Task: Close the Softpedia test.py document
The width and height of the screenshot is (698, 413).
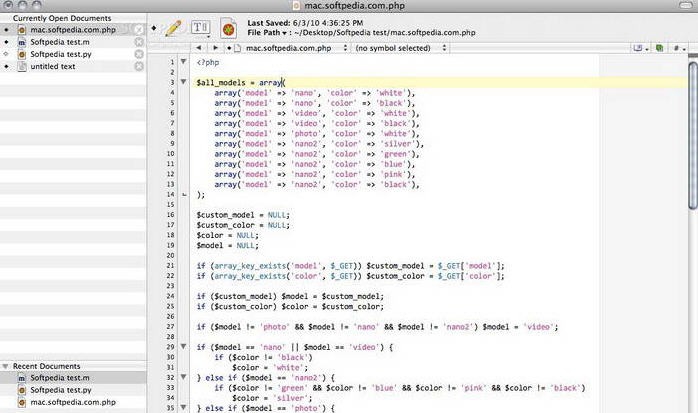Action: coord(139,54)
